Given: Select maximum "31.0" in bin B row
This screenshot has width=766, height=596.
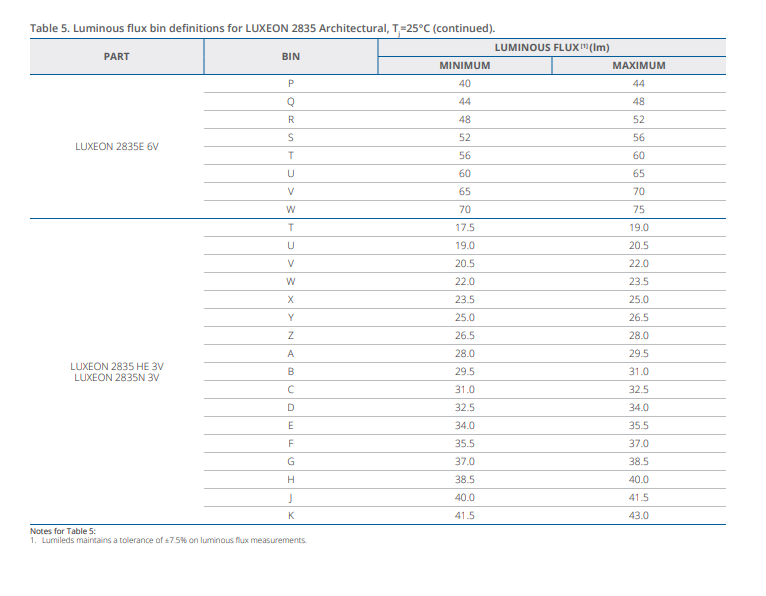Looking at the screenshot, I should click(x=638, y=372).
